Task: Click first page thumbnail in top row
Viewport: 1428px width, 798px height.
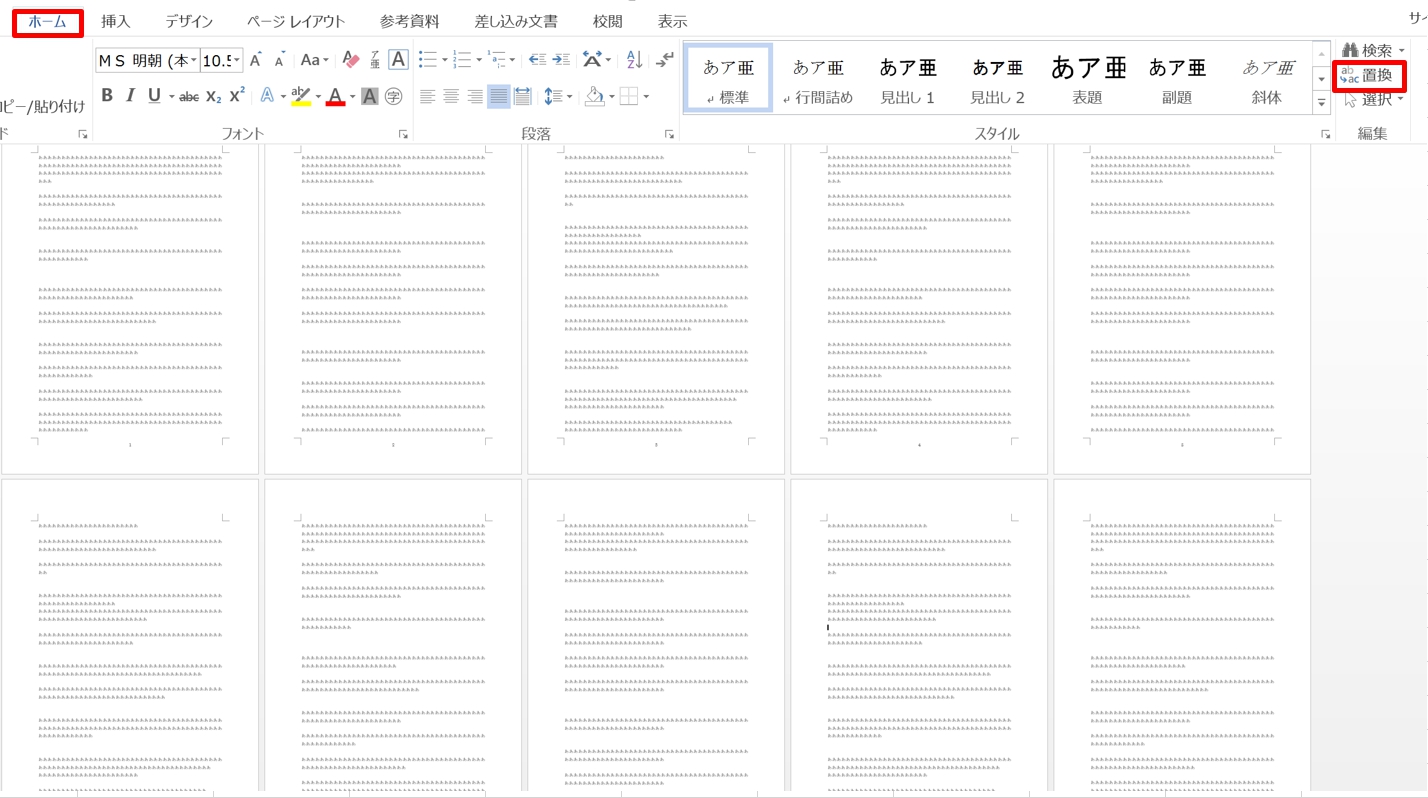Action: click(130, 308)
